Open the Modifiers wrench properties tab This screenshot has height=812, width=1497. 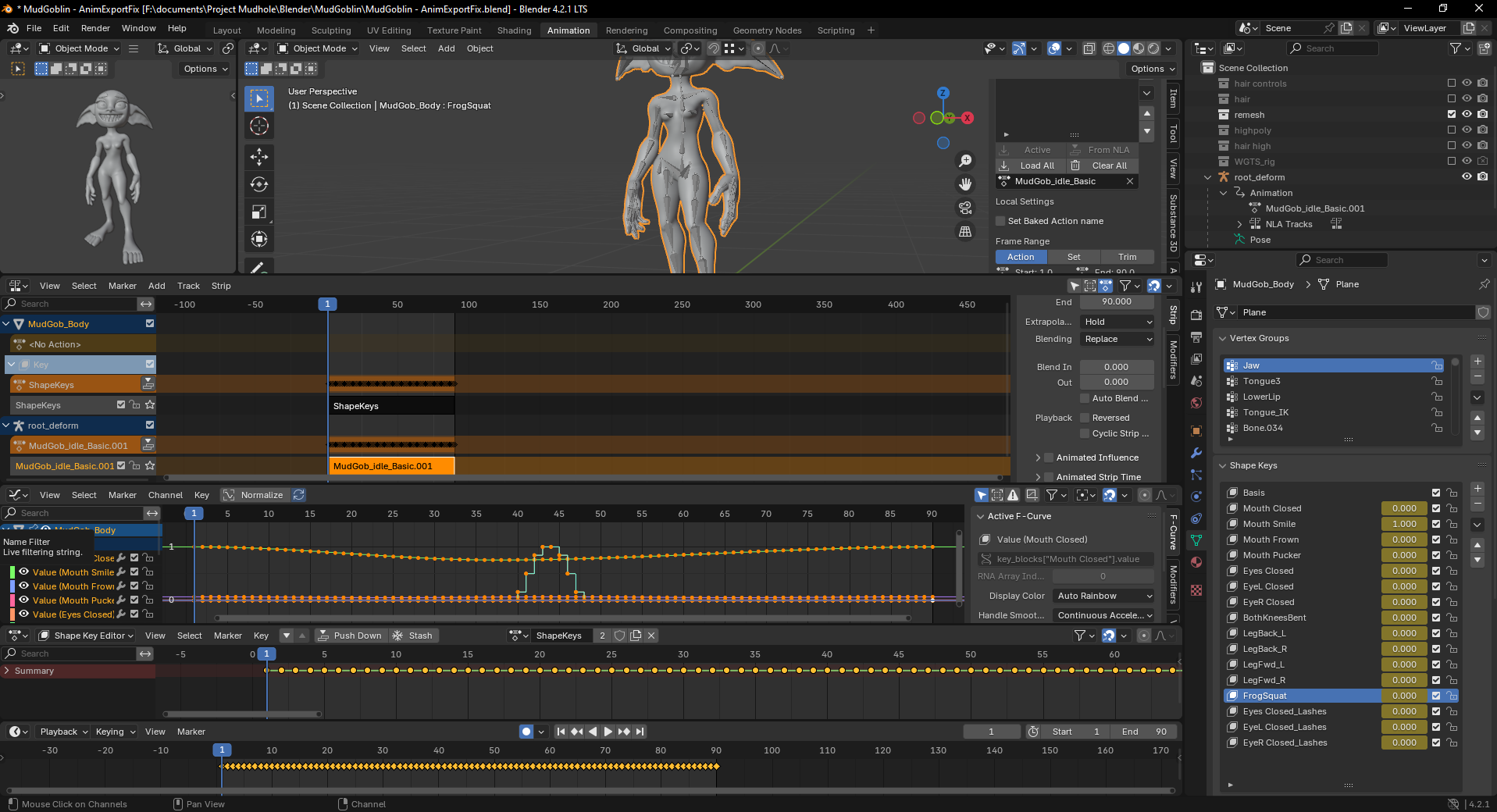1196,453
